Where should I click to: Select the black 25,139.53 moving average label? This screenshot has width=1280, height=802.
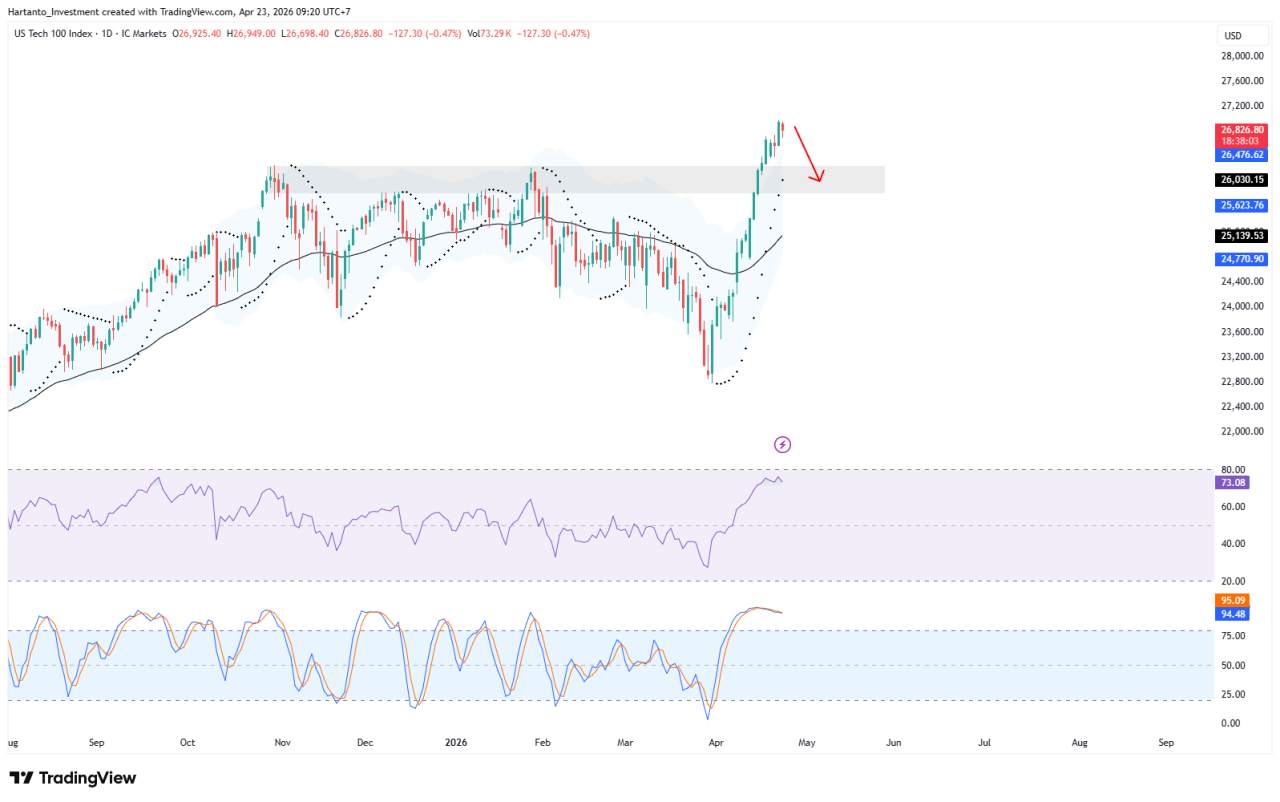tap(1241, 236)
